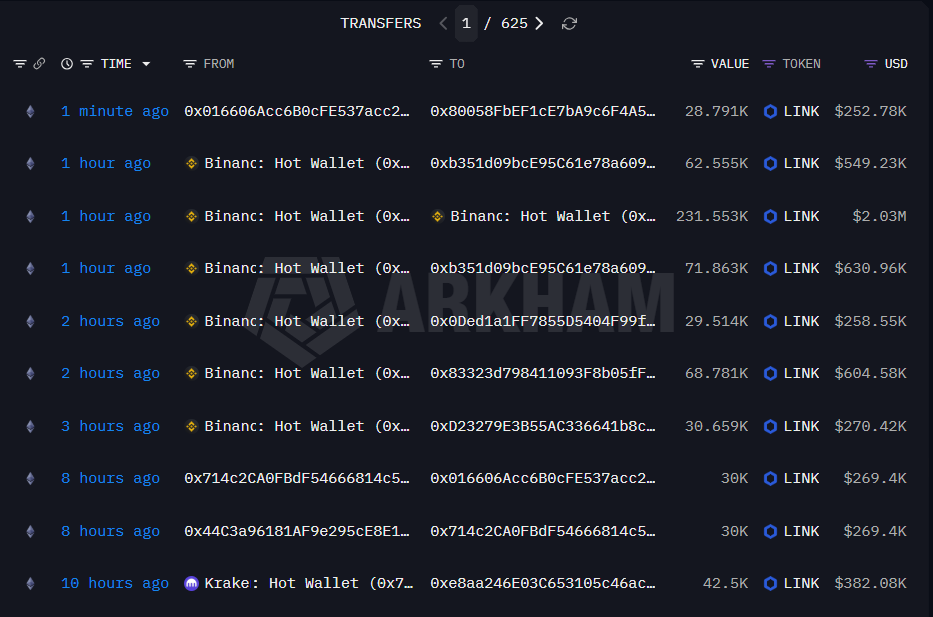
Task: Click LINK token icon on $382.08K row
Action: [x=771, y=584]
